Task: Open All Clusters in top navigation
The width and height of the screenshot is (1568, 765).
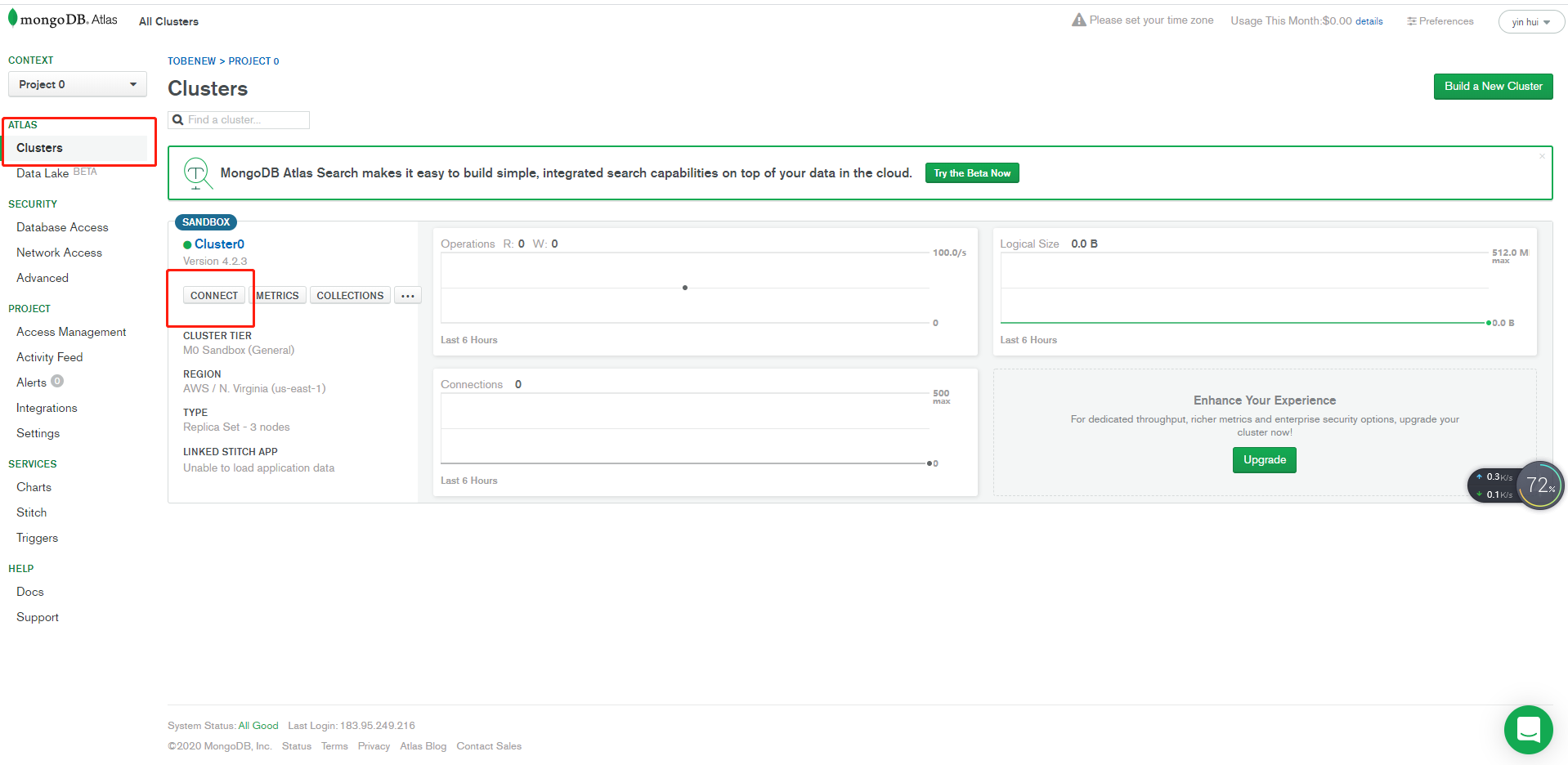Action: point(168,21)
